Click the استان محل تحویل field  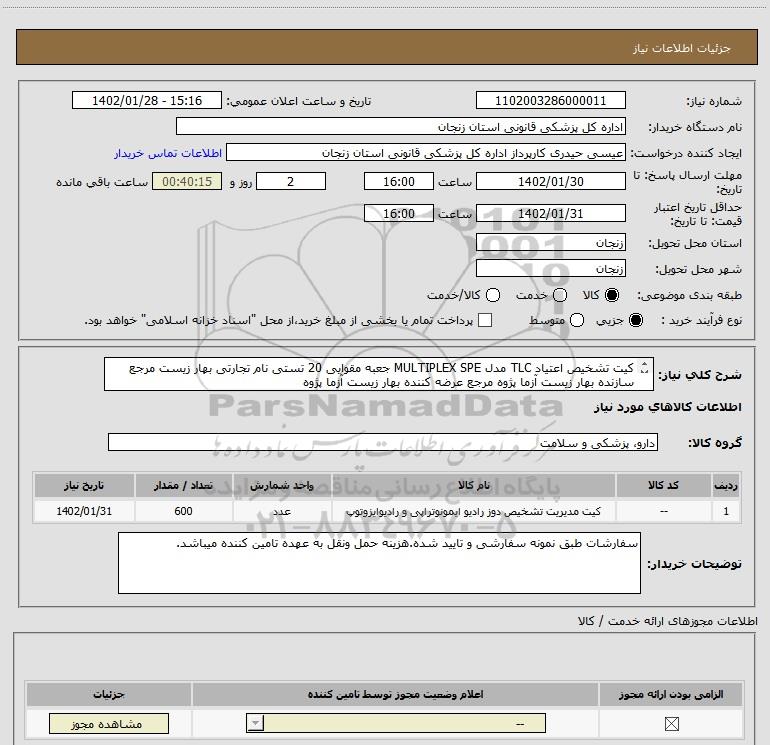click(550, 242)
